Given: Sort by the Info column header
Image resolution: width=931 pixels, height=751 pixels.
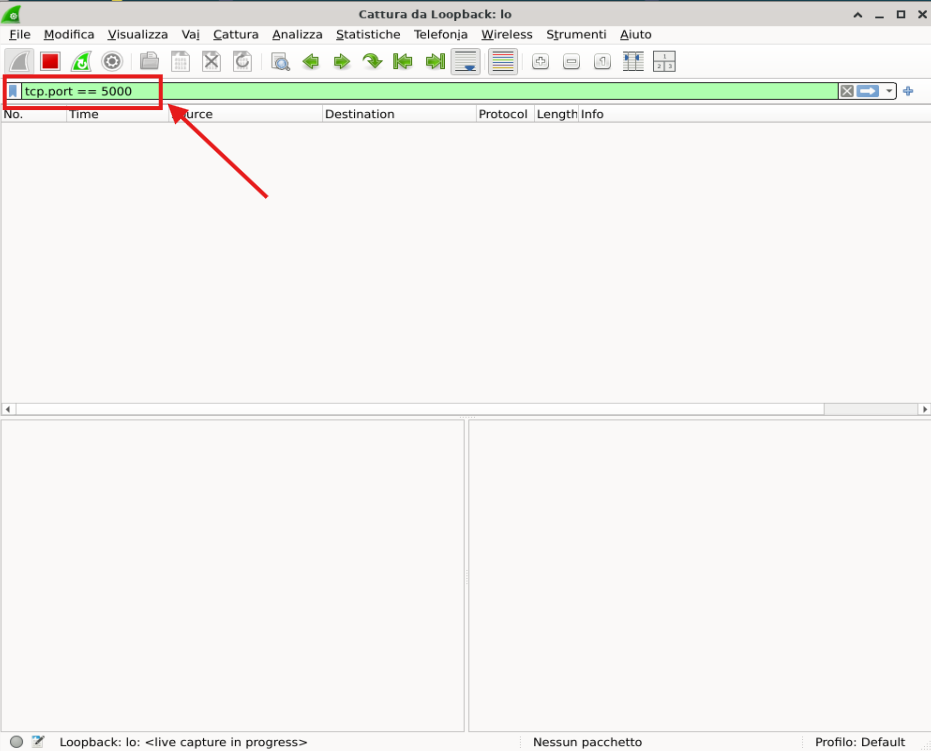Looking at the screenshot, I should [754, 114].
